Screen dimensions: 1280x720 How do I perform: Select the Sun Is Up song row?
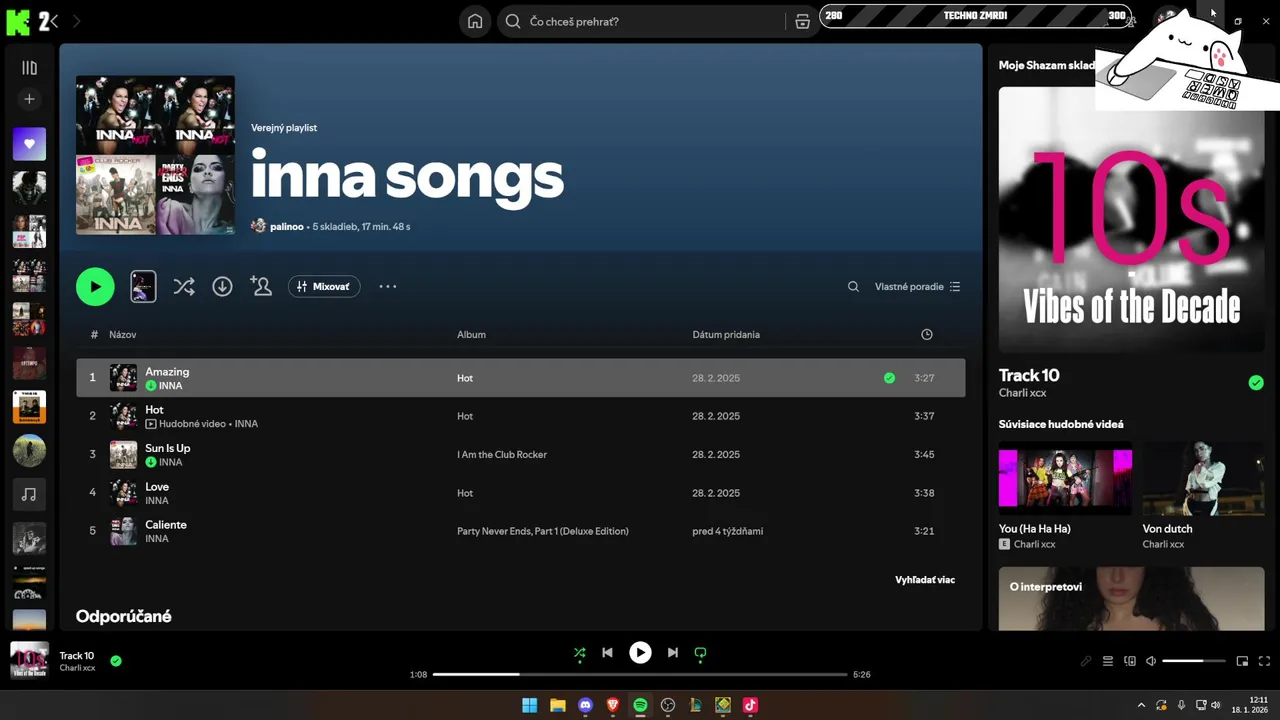point(521,455)
